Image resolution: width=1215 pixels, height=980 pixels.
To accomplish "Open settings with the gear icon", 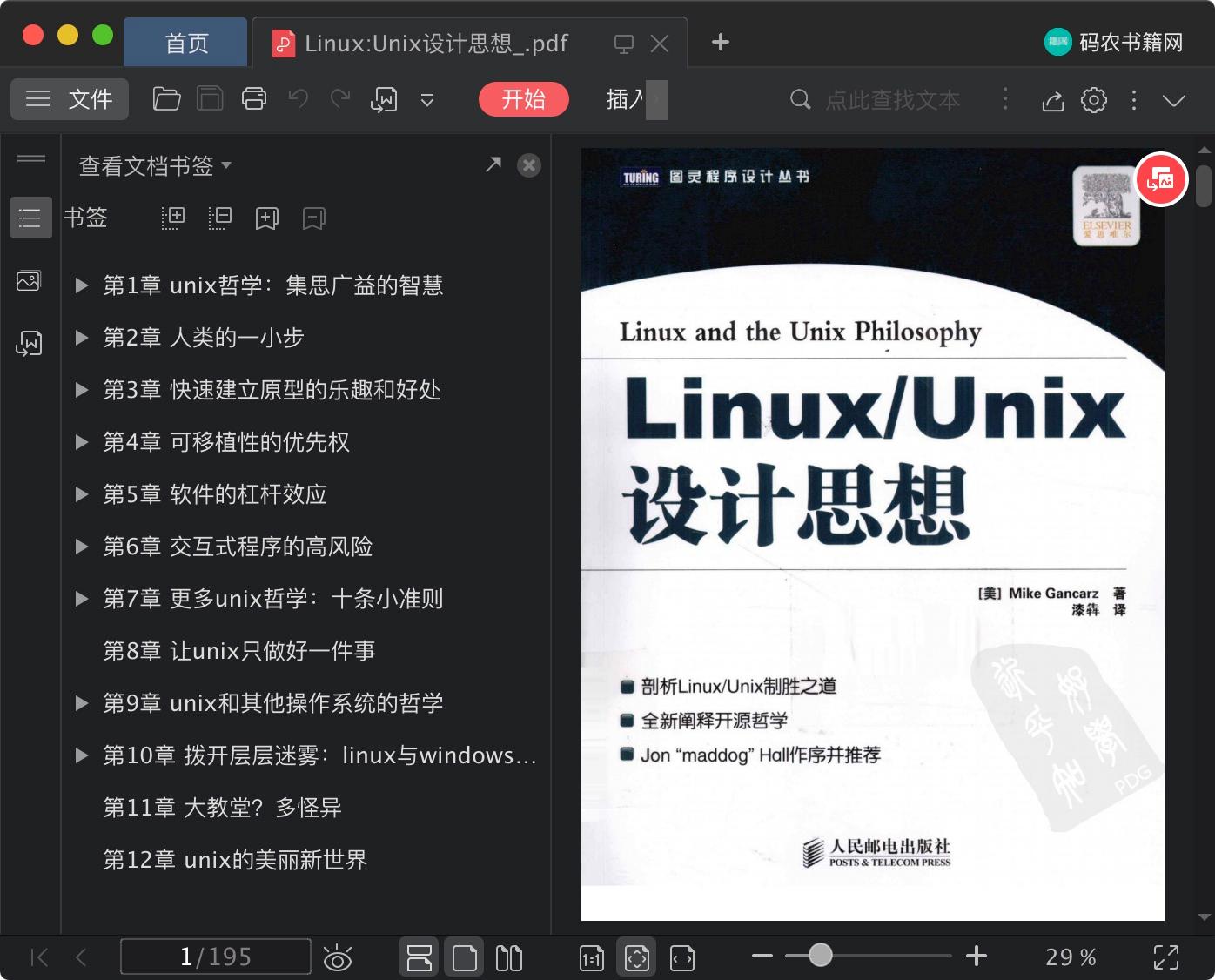I will (1094, 100).
